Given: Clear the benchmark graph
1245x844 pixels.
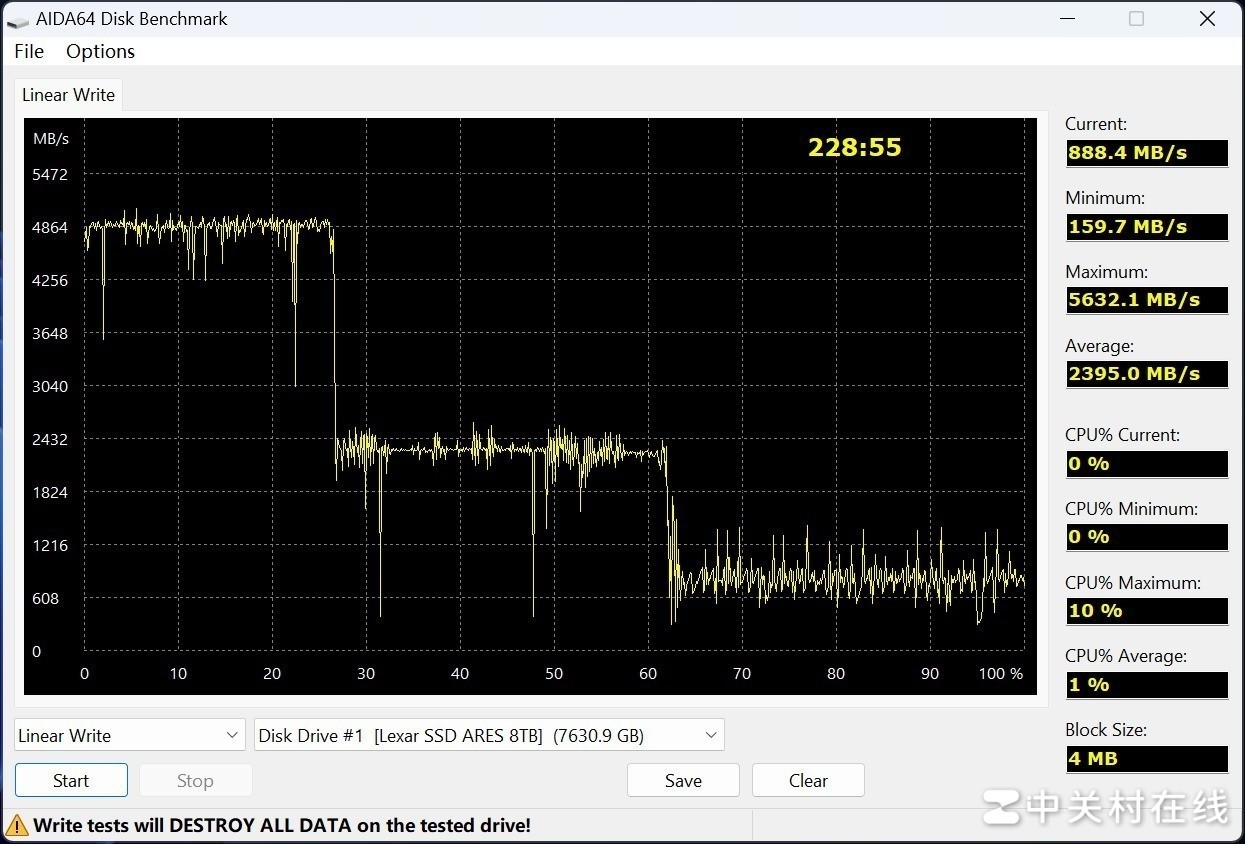Looking at the screenshot, I should tap(808, 781).
